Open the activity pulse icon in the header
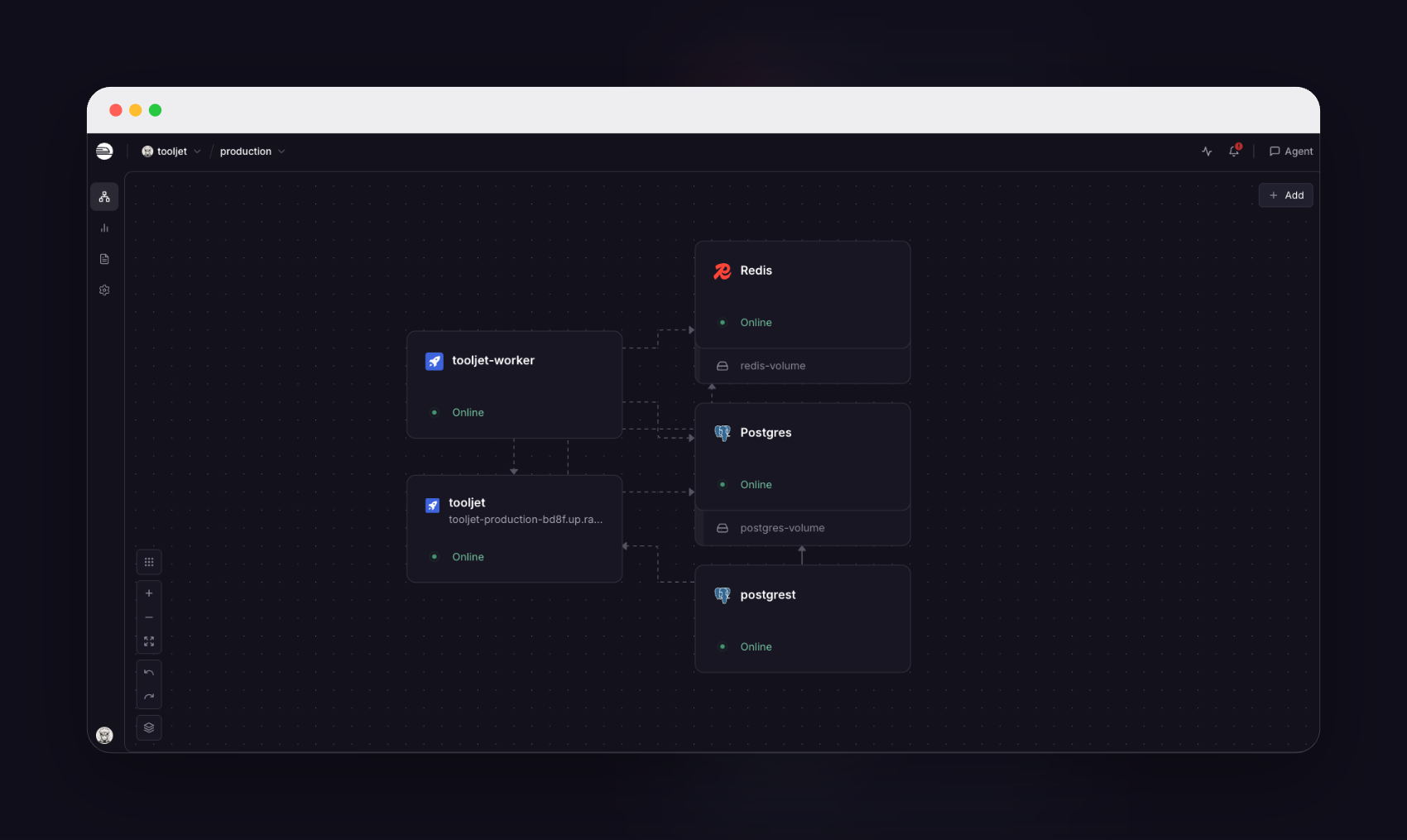Viewport: 1407px width, 840px height. [x=1207, y=151]
